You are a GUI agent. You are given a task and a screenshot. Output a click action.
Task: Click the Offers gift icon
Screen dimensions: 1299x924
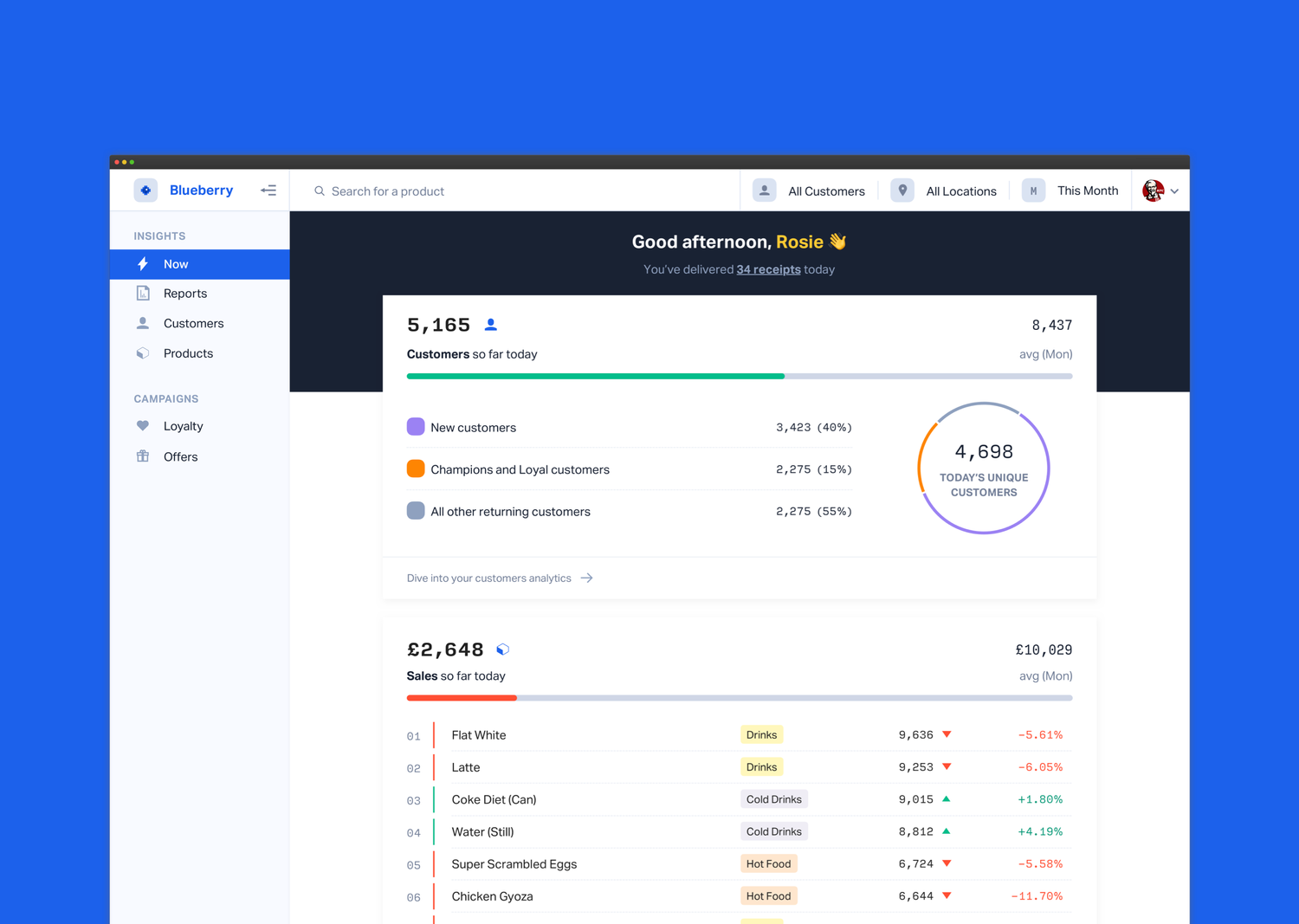pyautogui.click(x=143, y=456)
